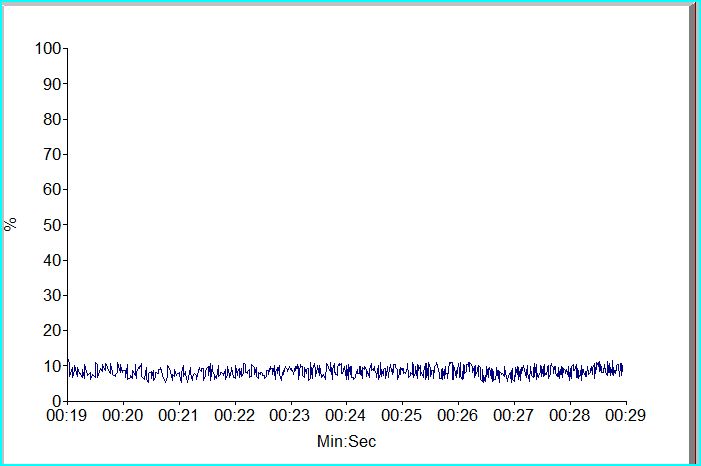
Task: Click the 0 origin label on y-axis
Action: (57, 401)
